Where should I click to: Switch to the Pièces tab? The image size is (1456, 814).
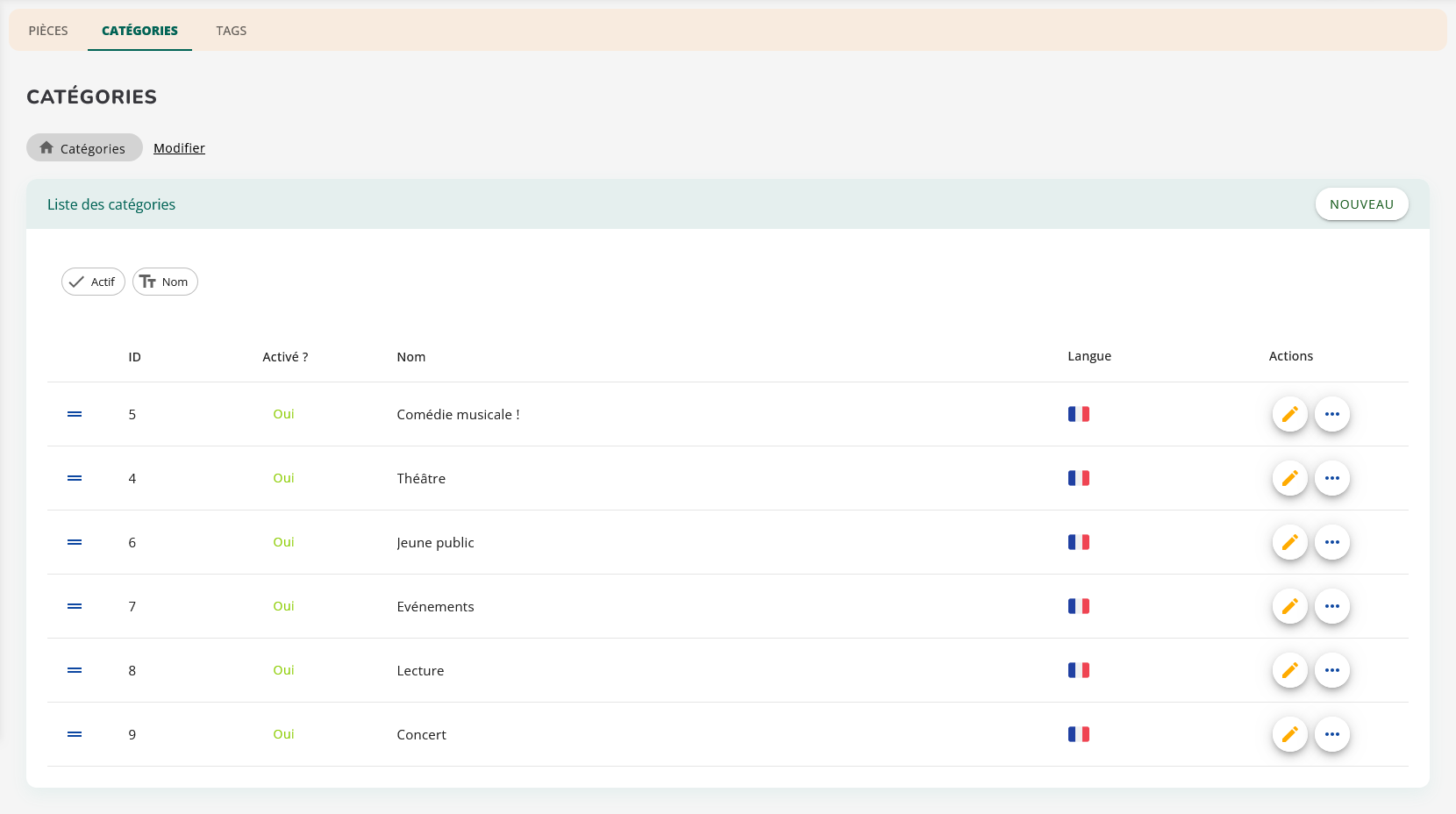[x=48, y=31]
